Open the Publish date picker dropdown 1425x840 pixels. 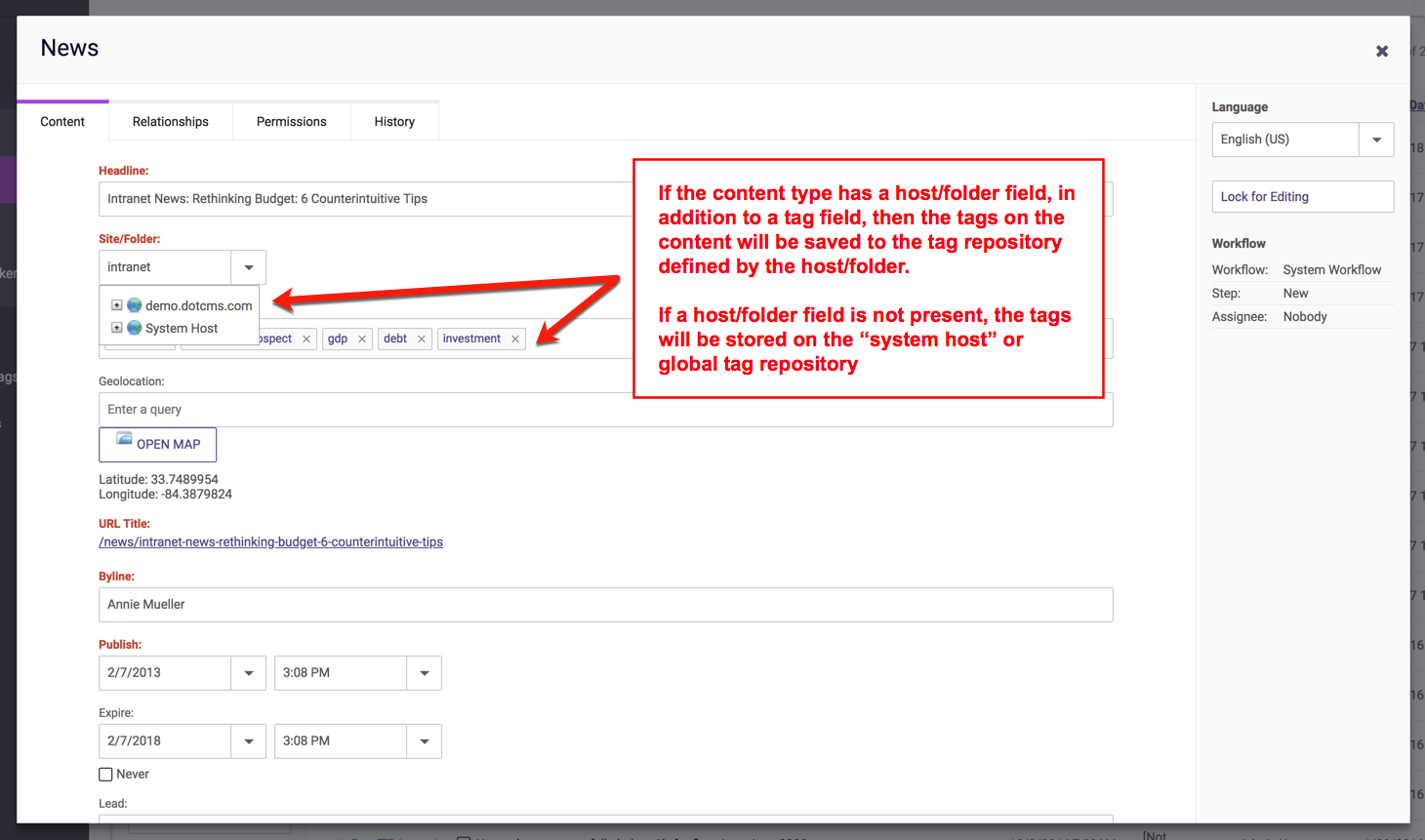click(x=249, y=673)
